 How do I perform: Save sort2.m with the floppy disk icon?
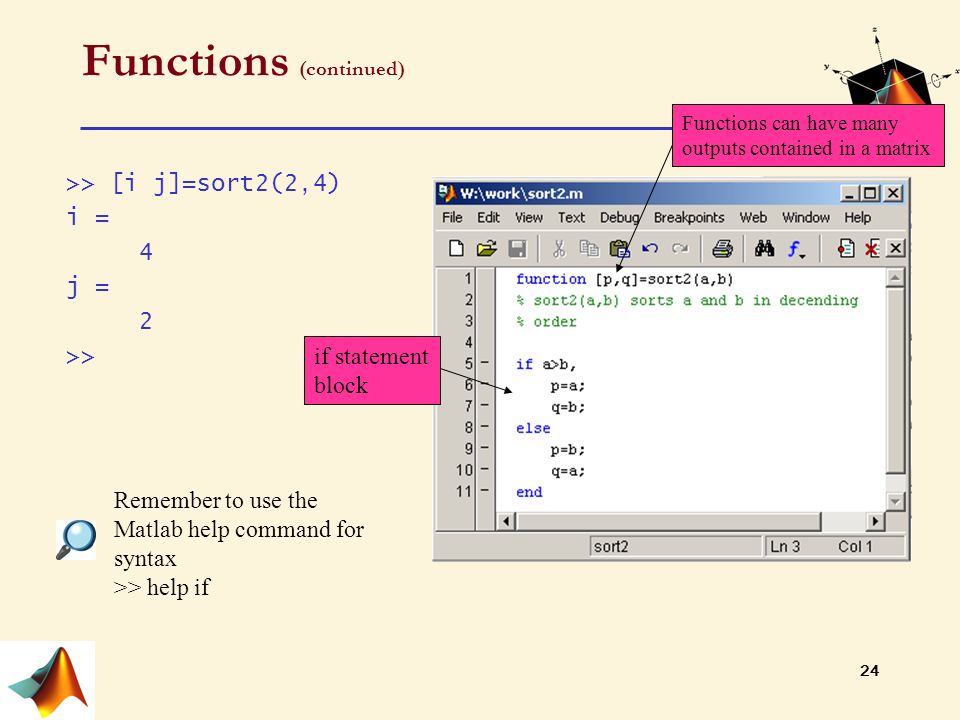tap(517, 249)
